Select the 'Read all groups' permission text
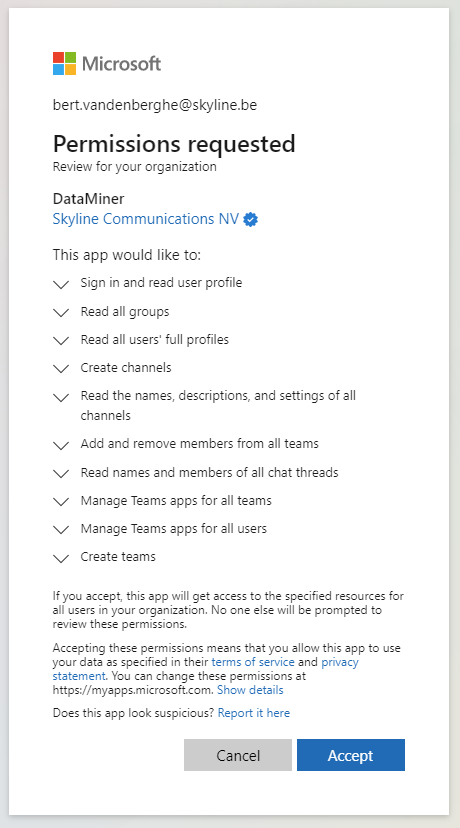Viewport: 460px width, 828px height. (x=125, y=312)
